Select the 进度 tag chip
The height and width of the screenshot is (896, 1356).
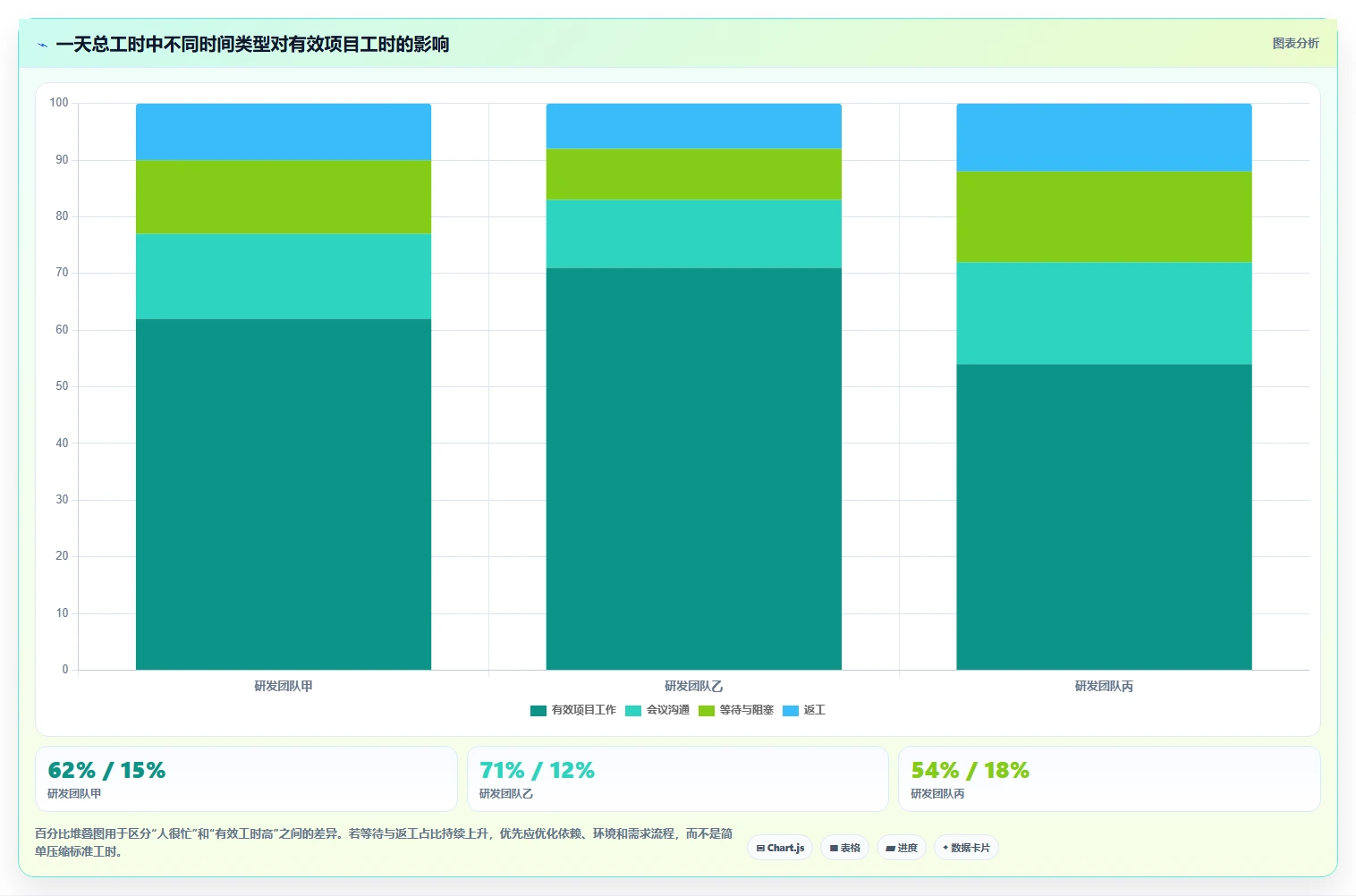(902, 848)
